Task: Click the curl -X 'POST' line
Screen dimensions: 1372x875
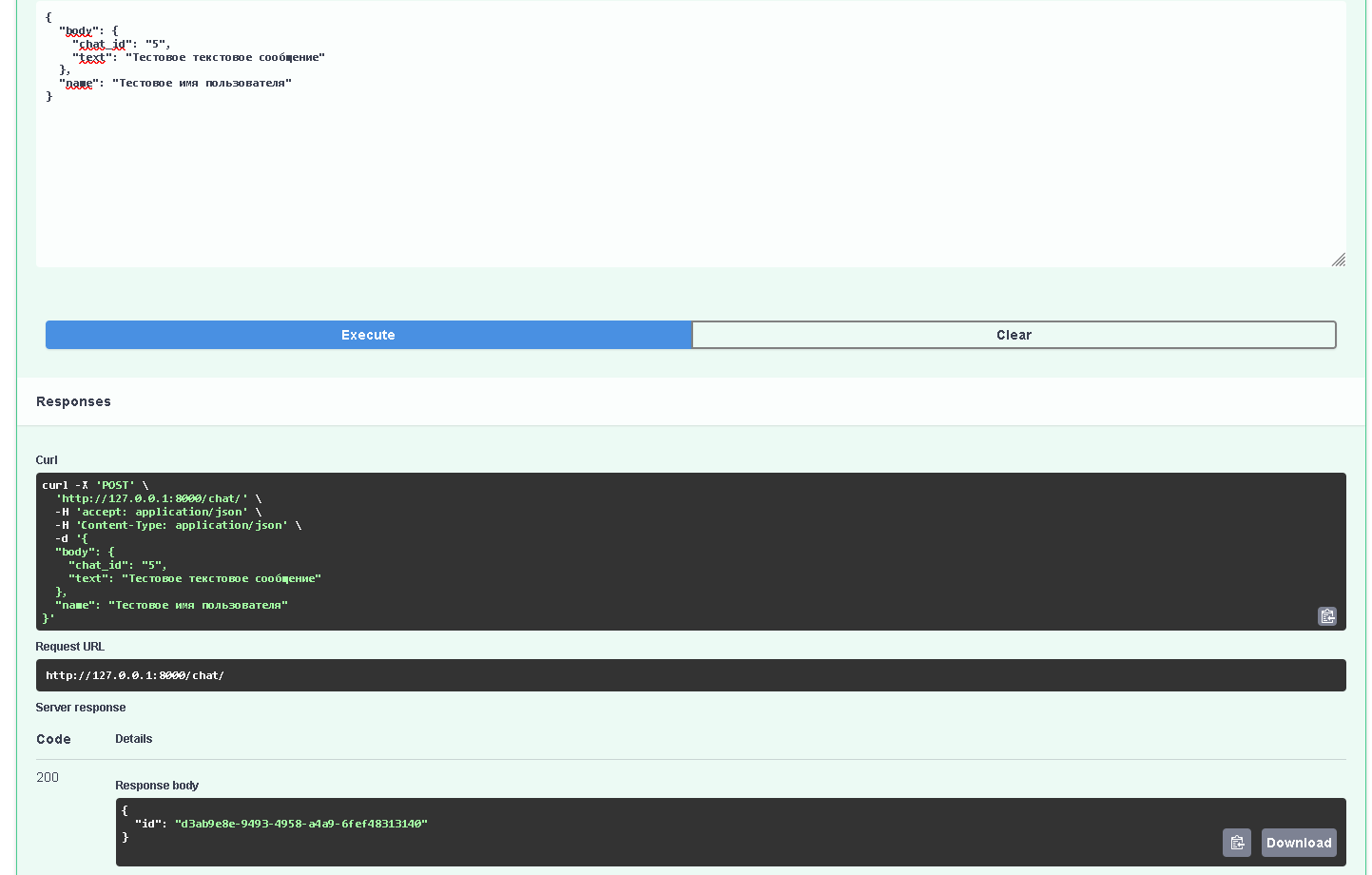Action: (95, 485)
